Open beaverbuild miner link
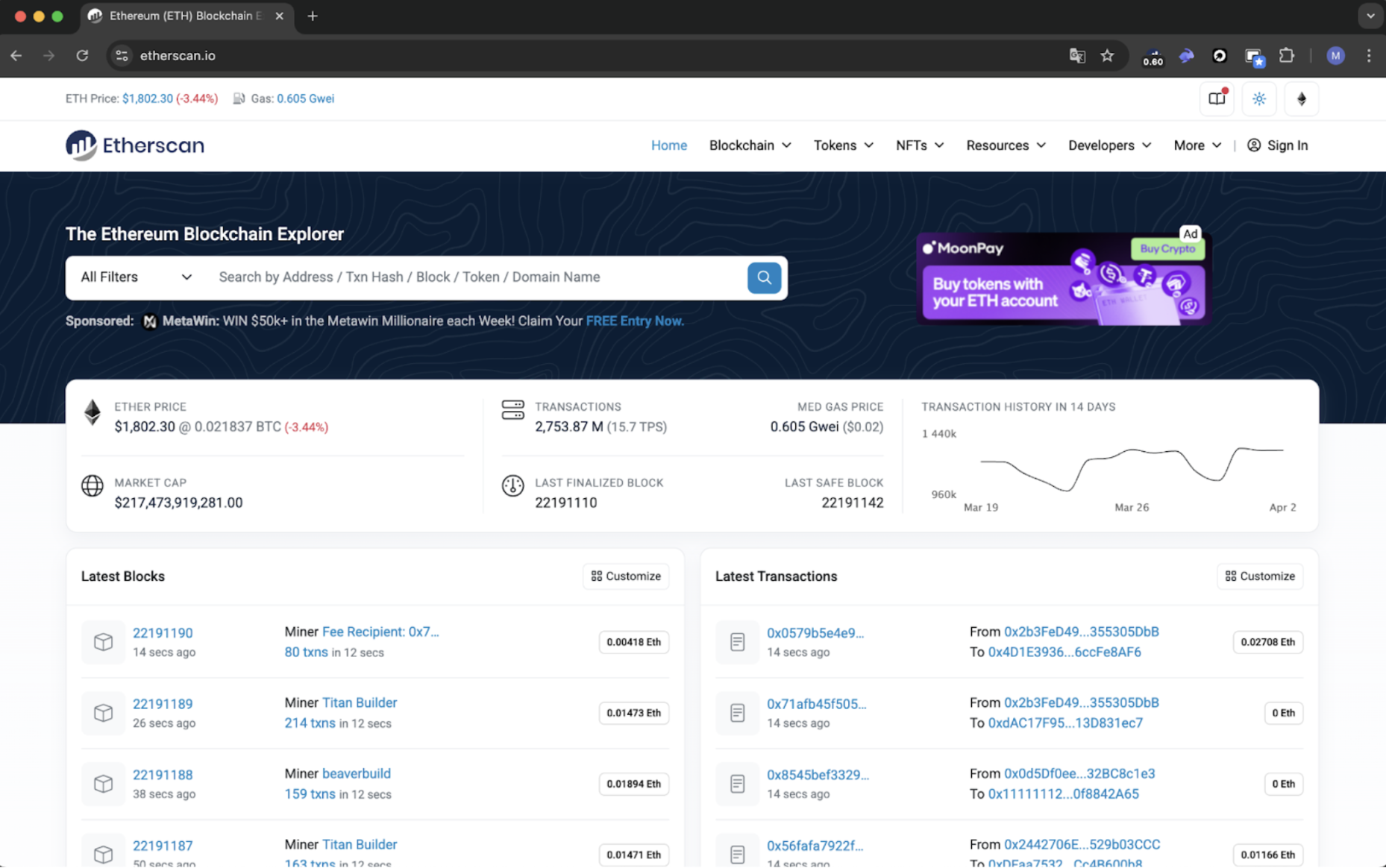This screenshot has height=868, width=1386. point(357,773)
